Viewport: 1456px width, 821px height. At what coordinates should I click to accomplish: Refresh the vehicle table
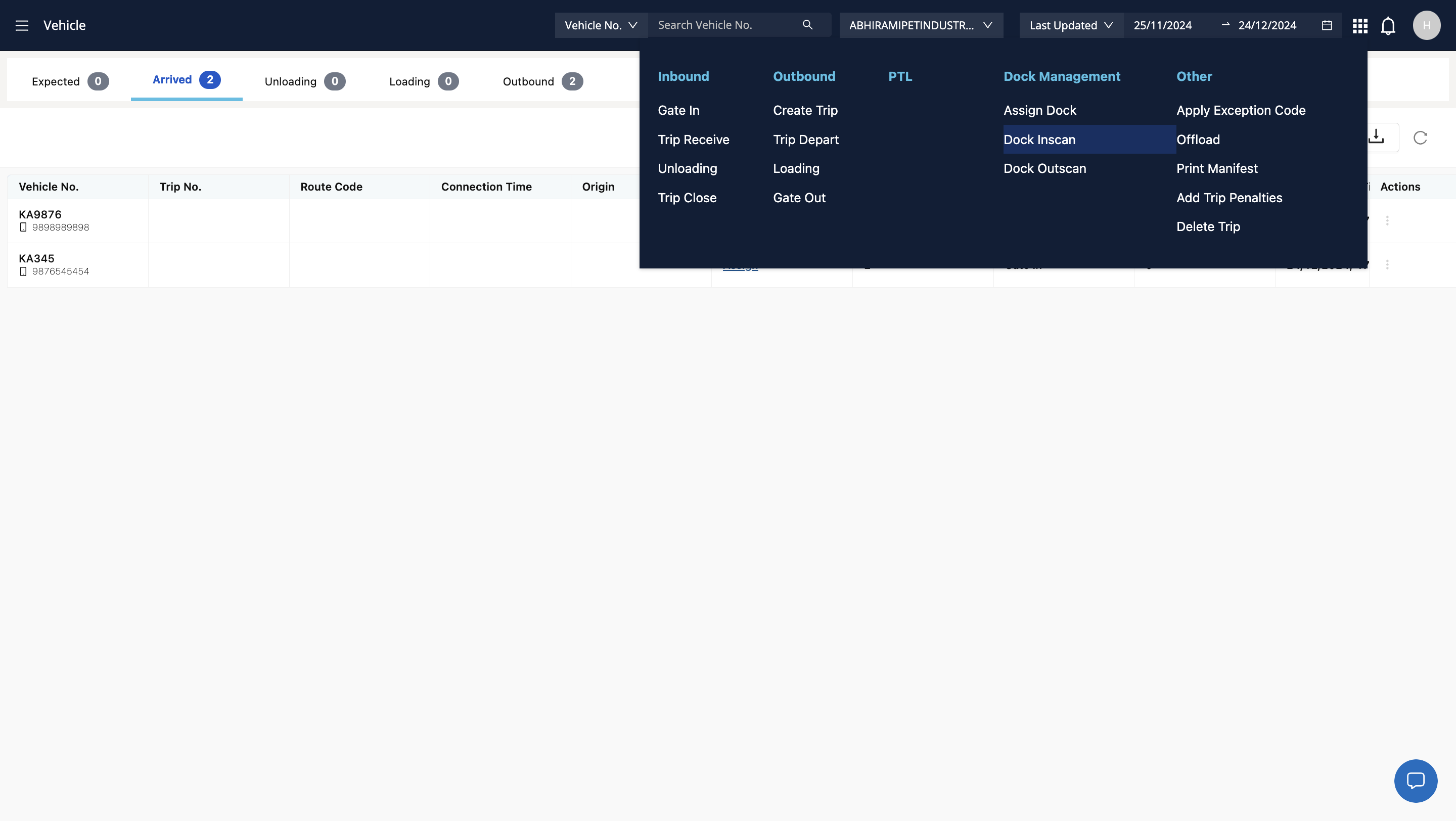[1420, 138]
